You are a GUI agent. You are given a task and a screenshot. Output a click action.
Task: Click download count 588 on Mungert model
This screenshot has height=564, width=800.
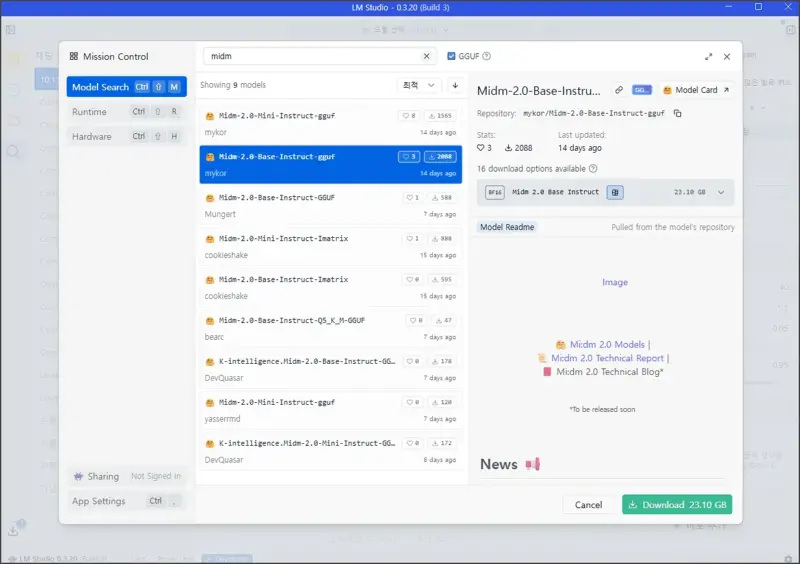click(x=442, y=198)
